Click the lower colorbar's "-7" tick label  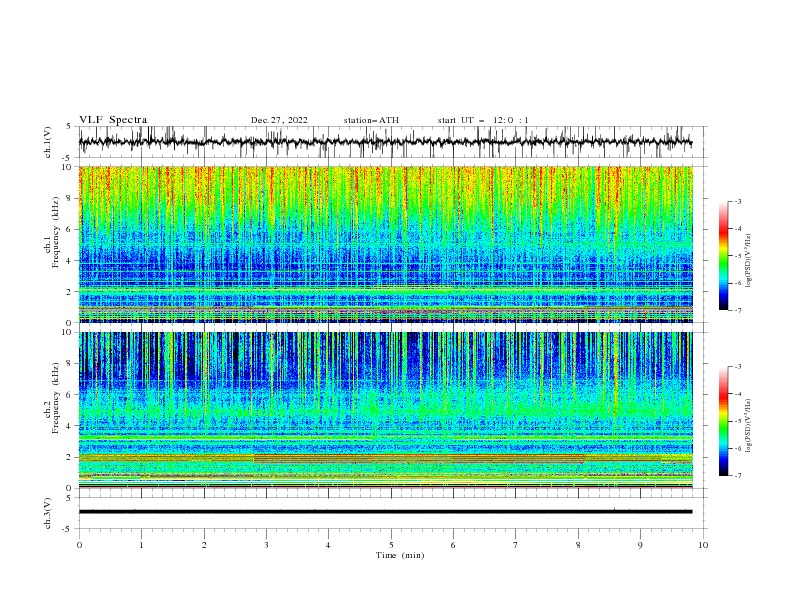click(x=738, y=476)
